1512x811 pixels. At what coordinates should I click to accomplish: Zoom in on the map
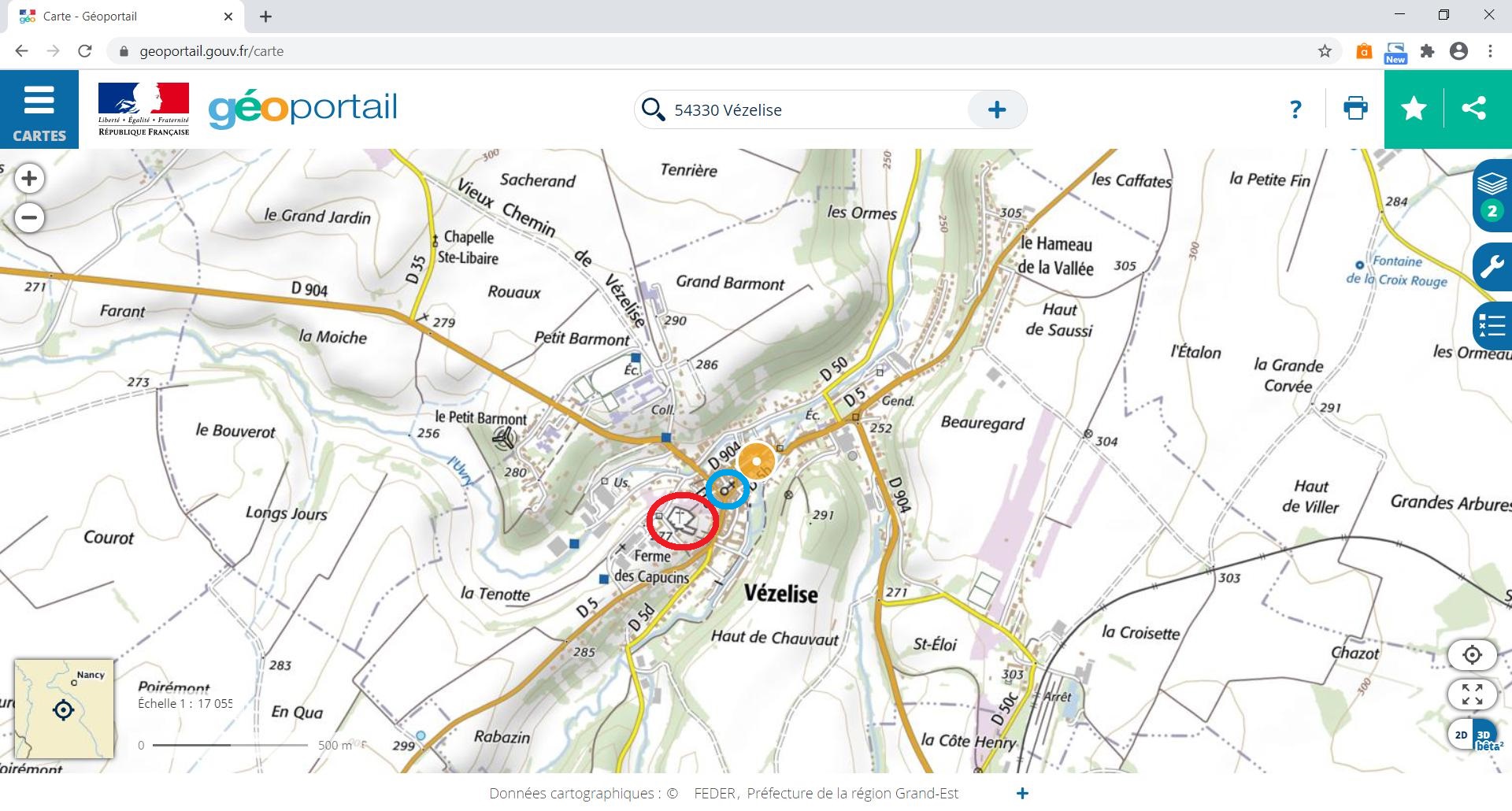pyautogui.click(x=29, y=179)
